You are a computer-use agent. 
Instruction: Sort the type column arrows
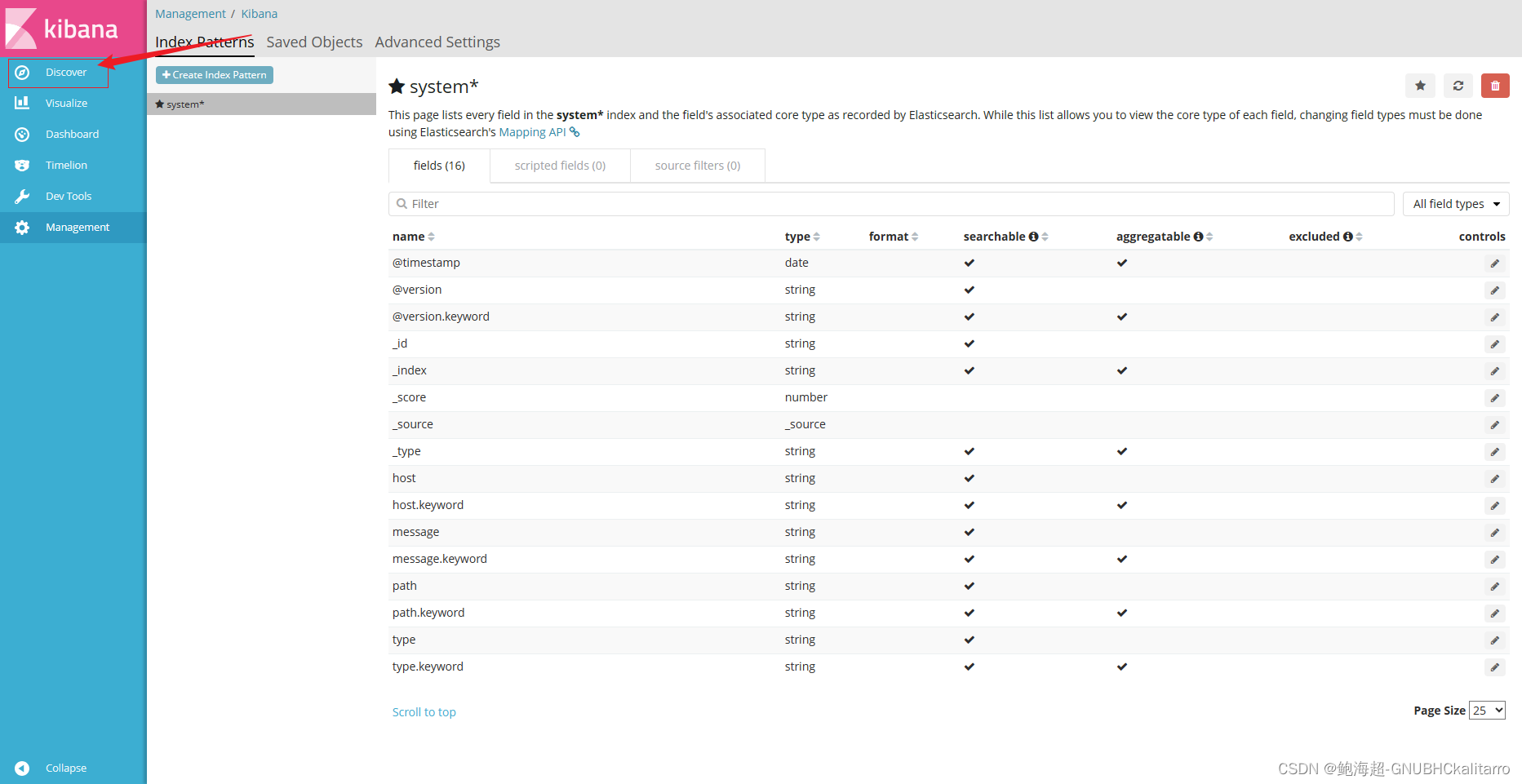(816, 237)
